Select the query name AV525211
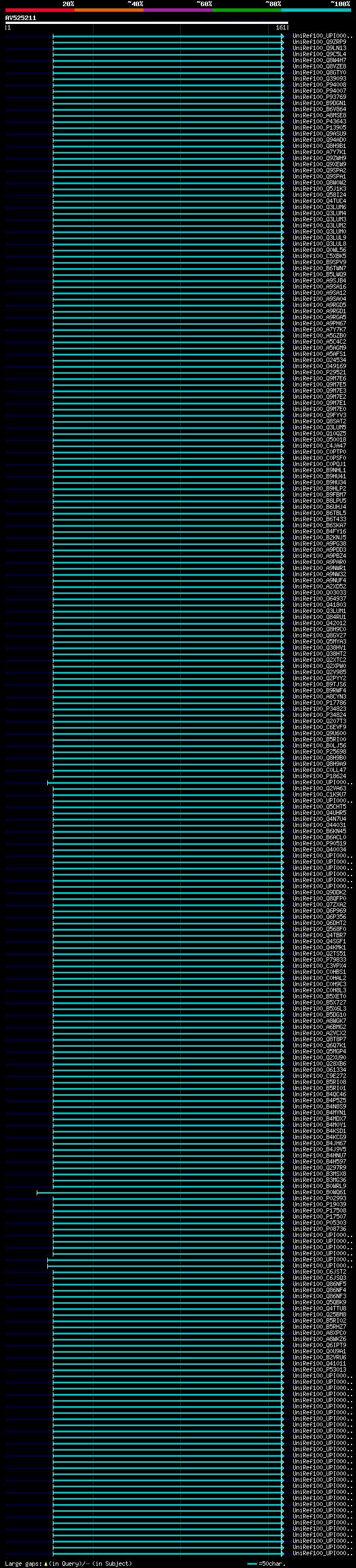Screen dimensions: 356x1568 21,18
